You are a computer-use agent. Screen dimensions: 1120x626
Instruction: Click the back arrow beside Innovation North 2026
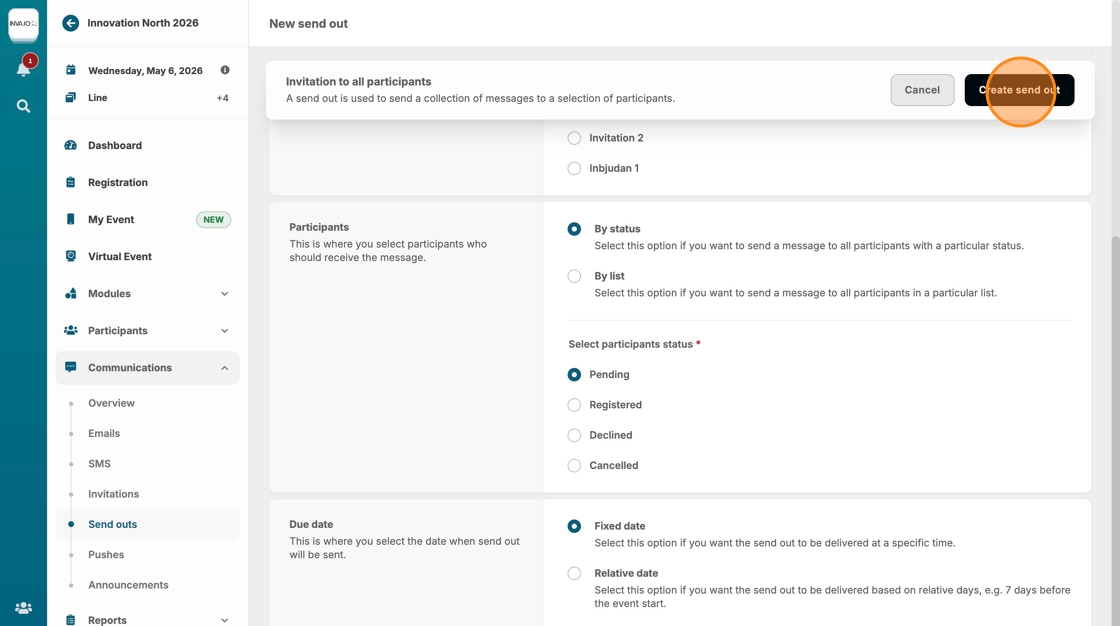tap(70, 23)
